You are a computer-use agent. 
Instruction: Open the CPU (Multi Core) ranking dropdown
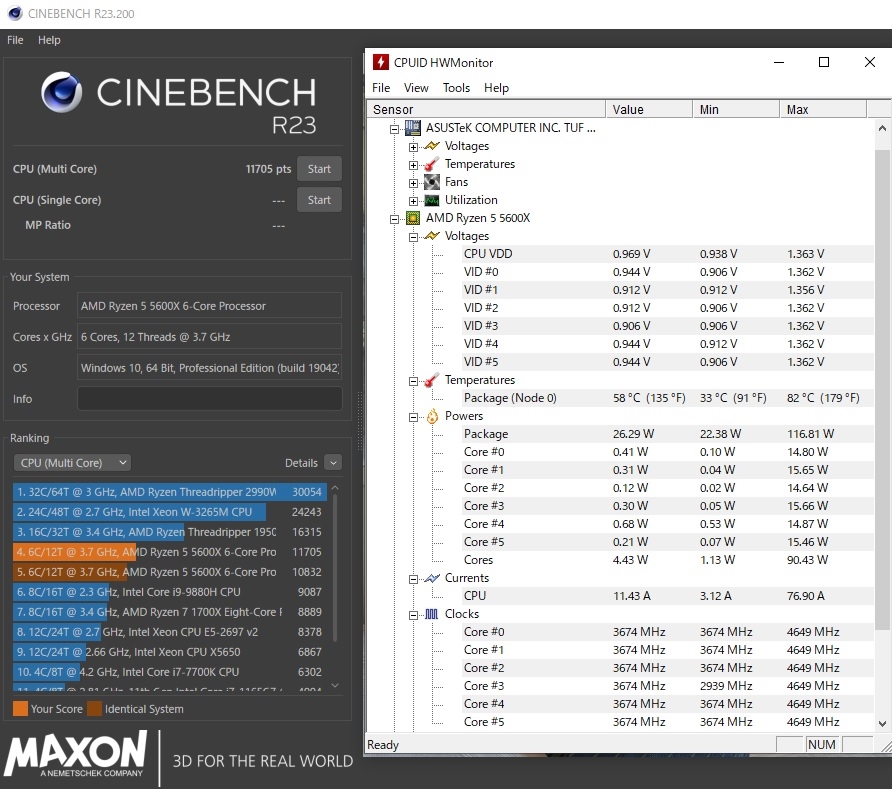pos(72,462)
